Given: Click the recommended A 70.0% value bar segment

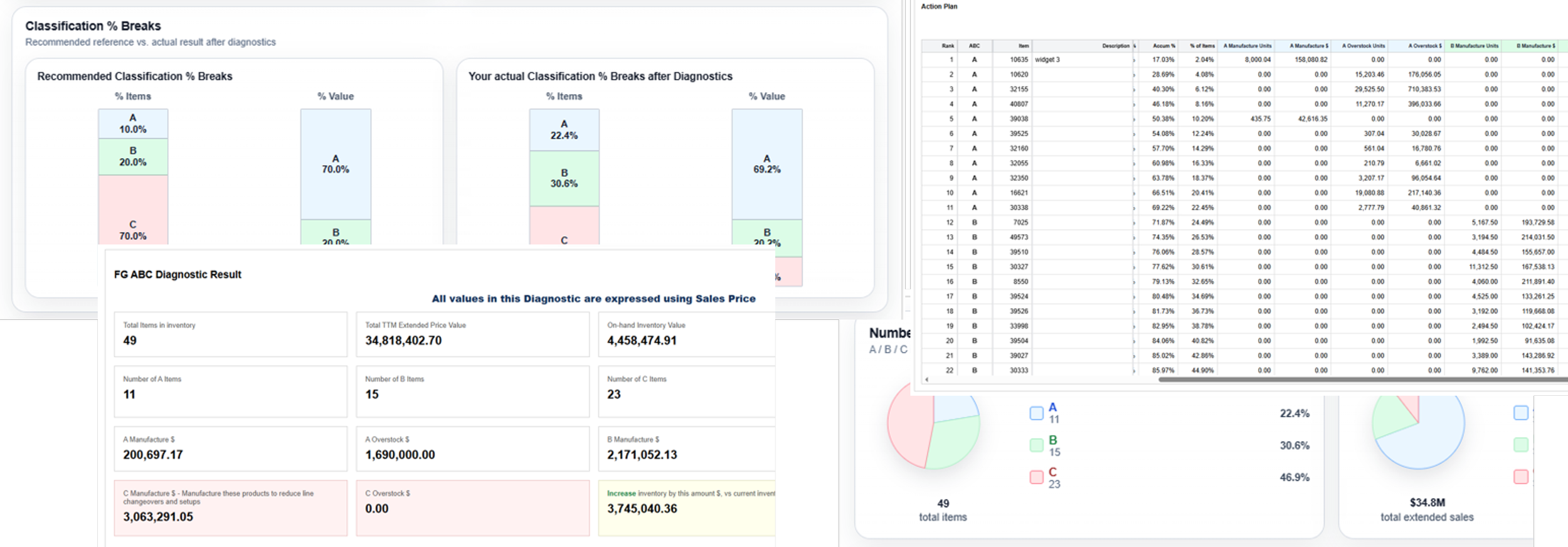Looking at the screenshot, I should click(336, 164).
